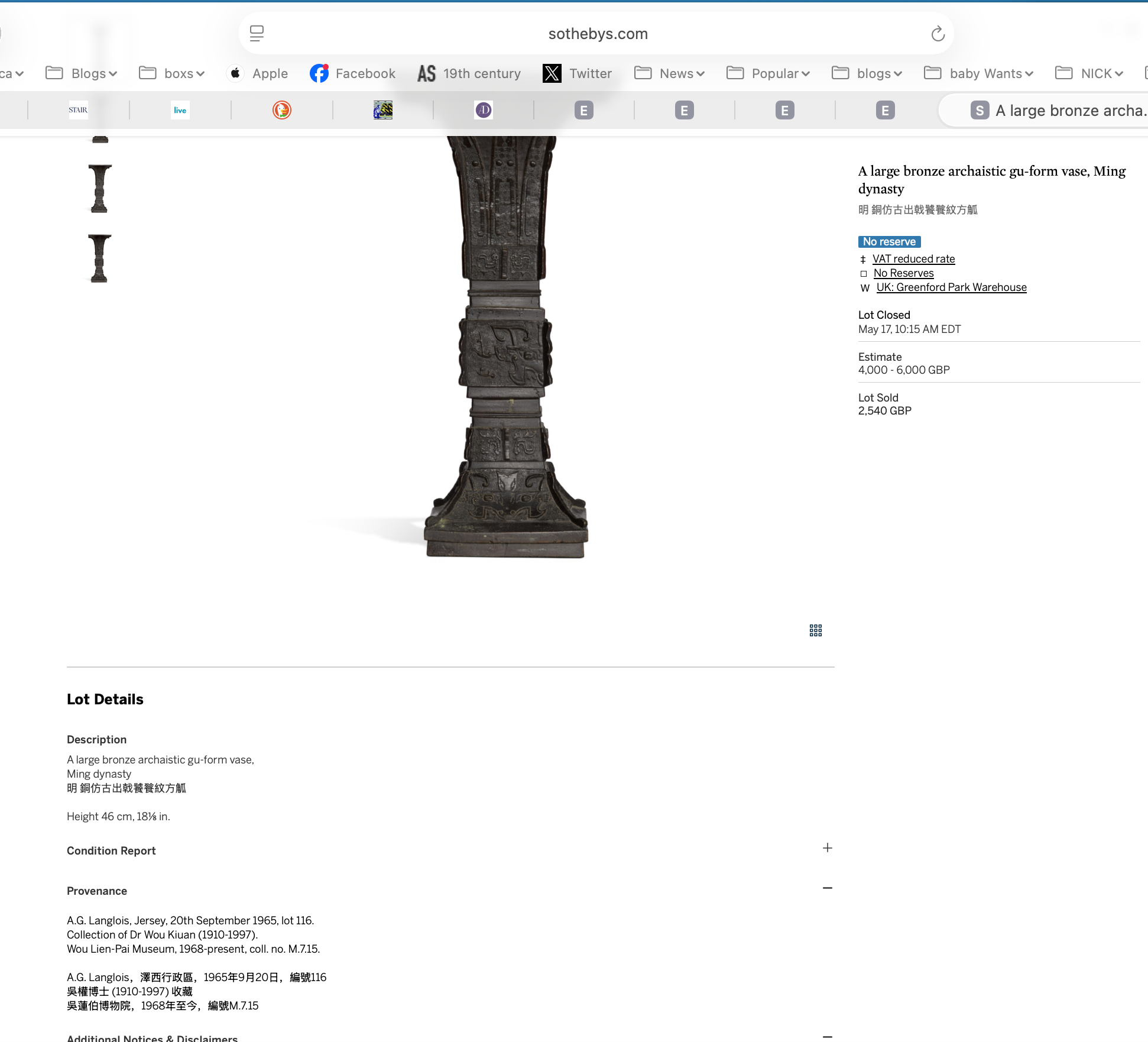The image size is (1148, 1042).
Task: Open the STAIR pinned tab
Action: 78,110
